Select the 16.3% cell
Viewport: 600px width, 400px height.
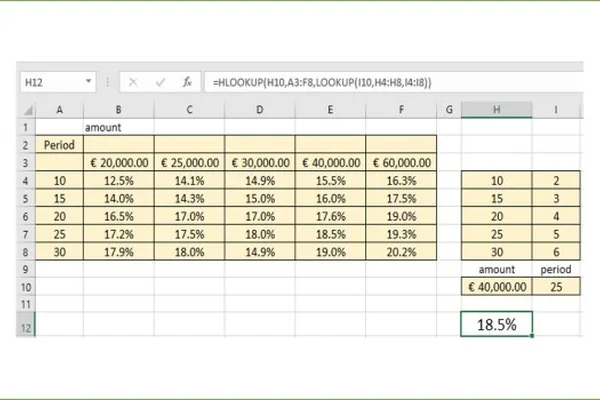point(401,181)
